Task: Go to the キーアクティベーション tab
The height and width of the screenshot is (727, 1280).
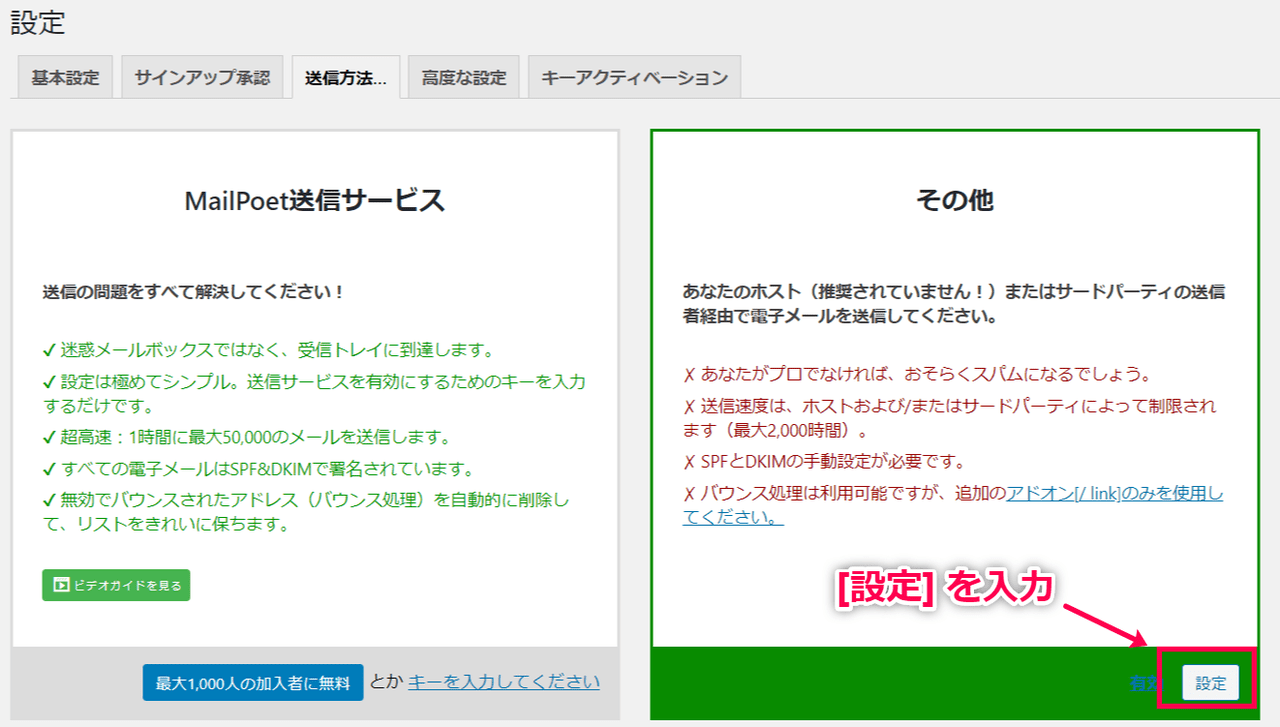Action: click(634, 78)
